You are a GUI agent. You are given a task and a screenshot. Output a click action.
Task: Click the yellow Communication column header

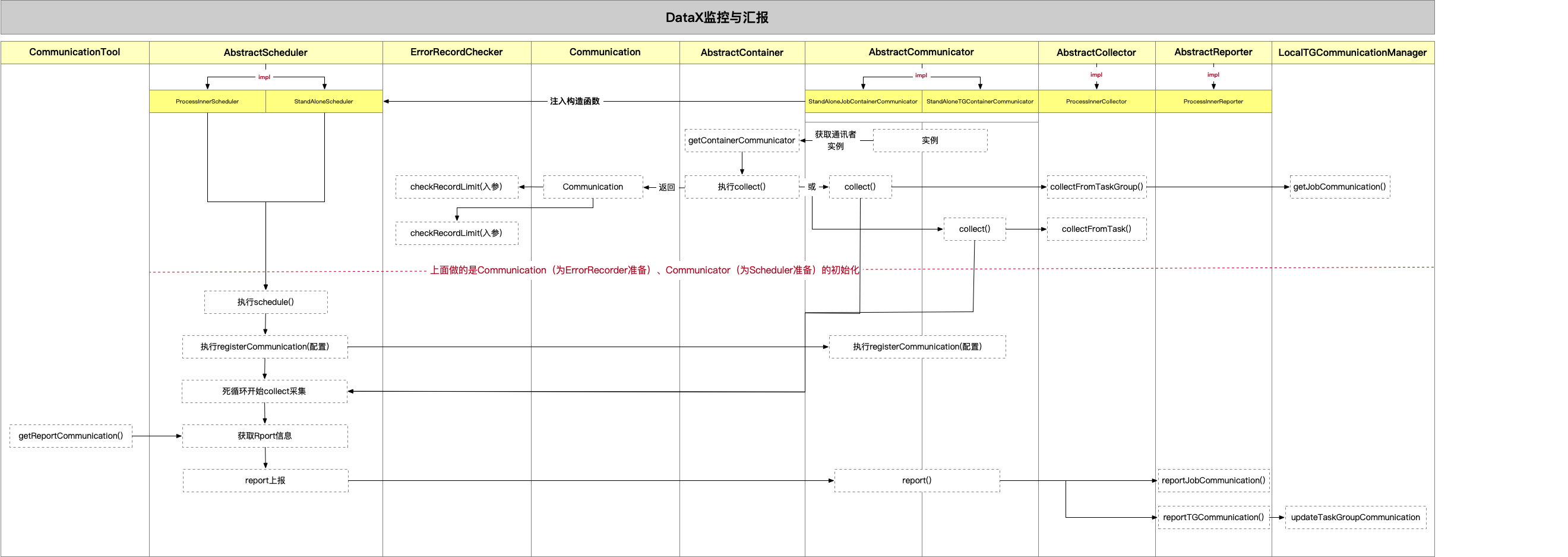[605, 52]
